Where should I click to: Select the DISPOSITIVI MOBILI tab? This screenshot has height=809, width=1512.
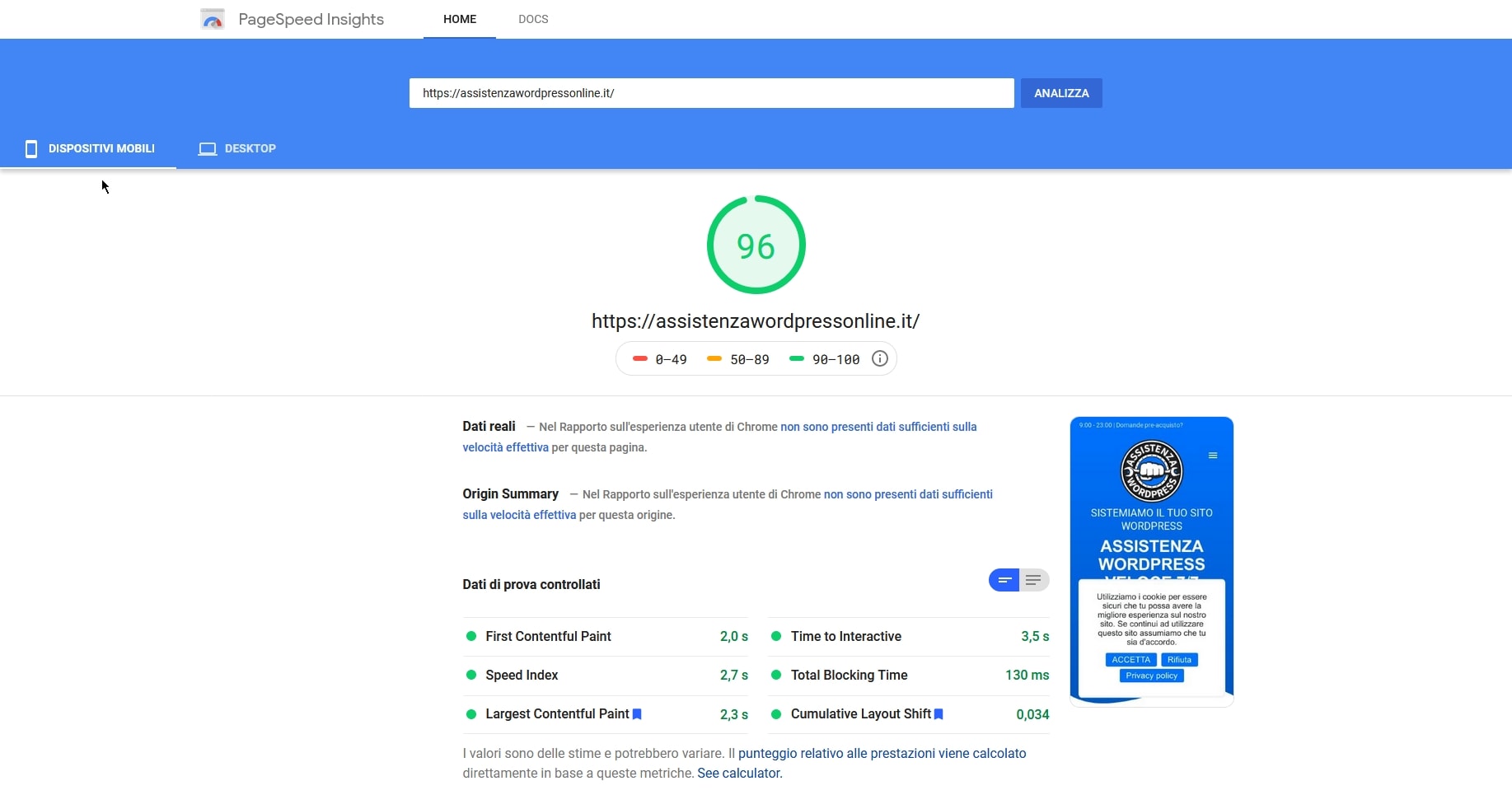click(x=88, y=148)
